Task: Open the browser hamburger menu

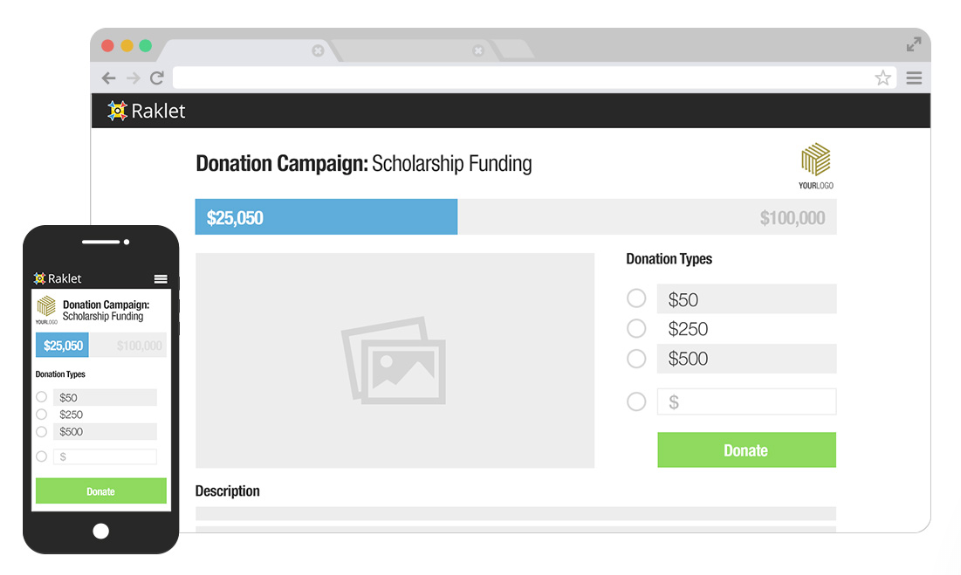Action: [914, 78]
